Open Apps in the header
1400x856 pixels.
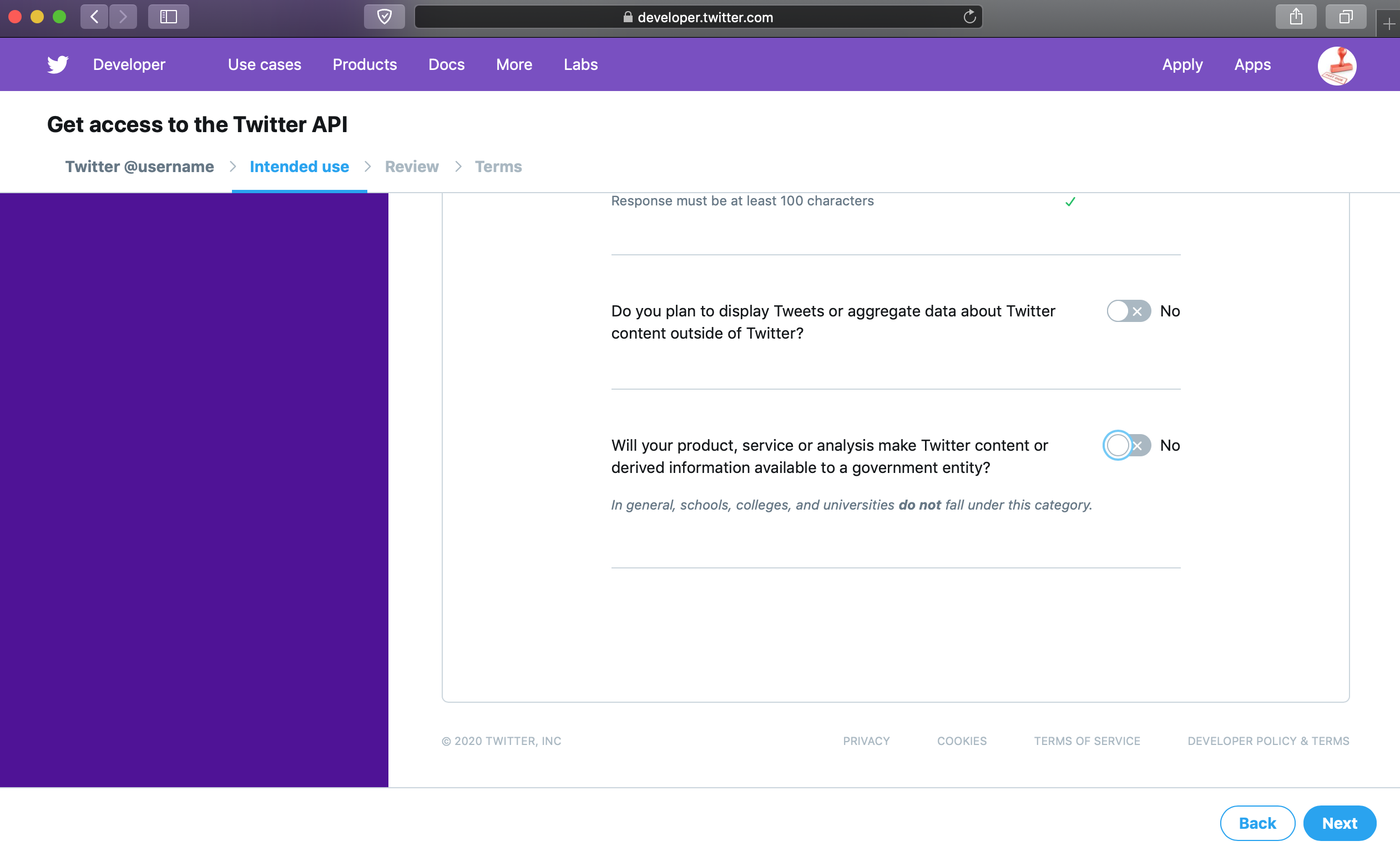point(1252,64)
